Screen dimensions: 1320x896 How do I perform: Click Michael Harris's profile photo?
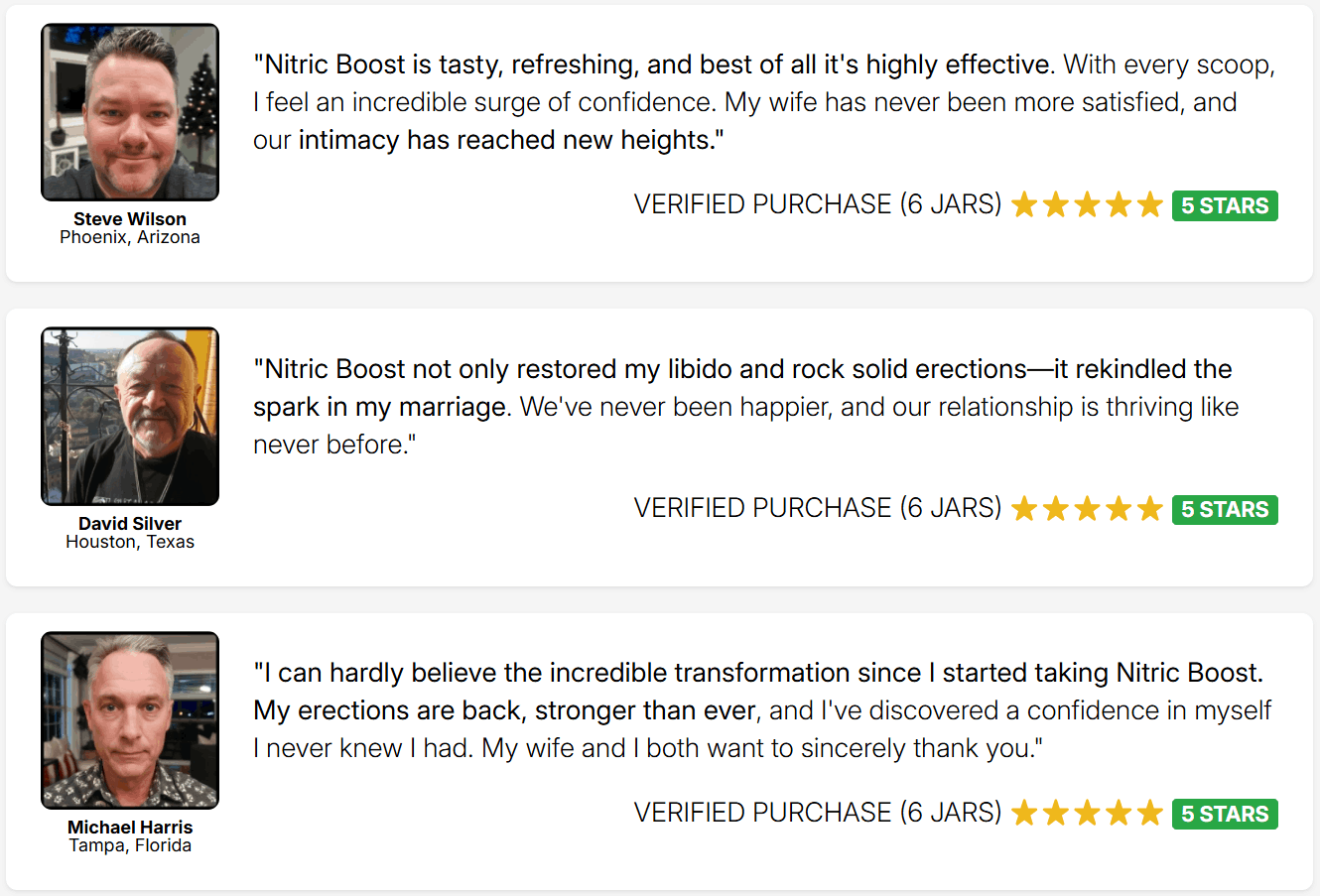coord(130,720)
